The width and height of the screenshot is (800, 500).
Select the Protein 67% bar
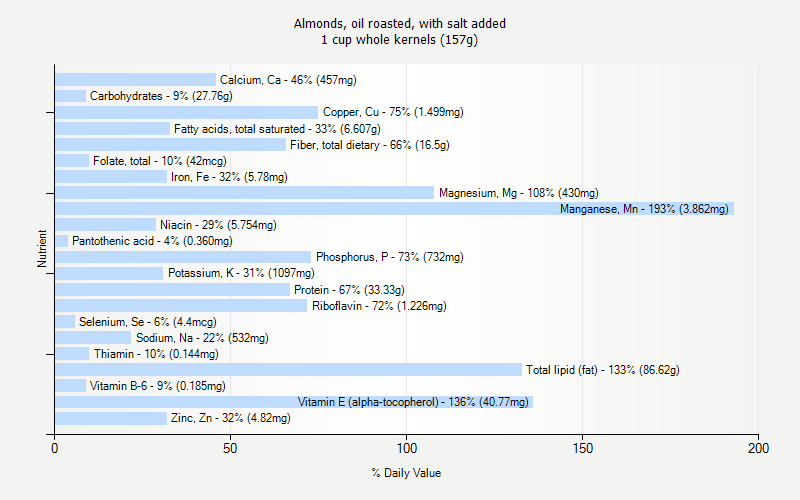(172, 290)
